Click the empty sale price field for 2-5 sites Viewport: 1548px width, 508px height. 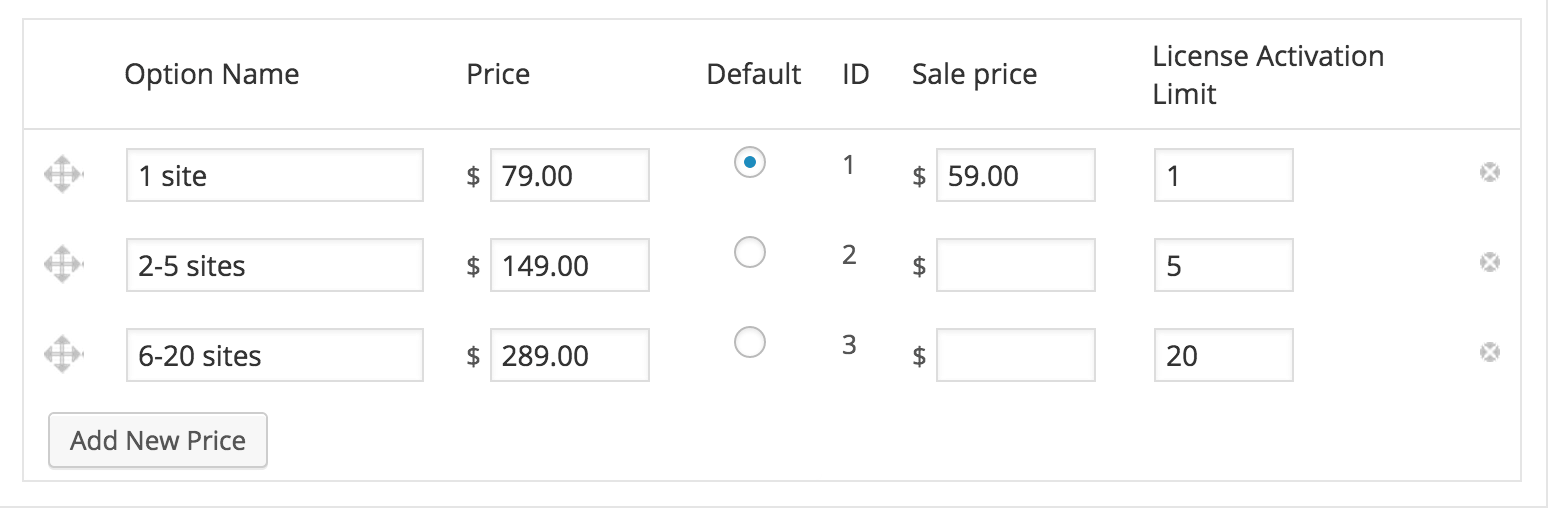pos(1015,265)
